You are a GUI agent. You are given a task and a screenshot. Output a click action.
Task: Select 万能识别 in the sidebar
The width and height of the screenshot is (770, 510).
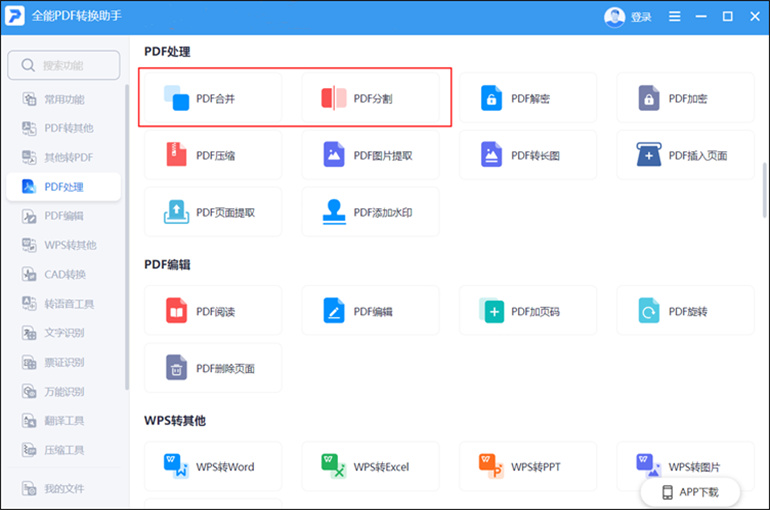tap(64, 392)
